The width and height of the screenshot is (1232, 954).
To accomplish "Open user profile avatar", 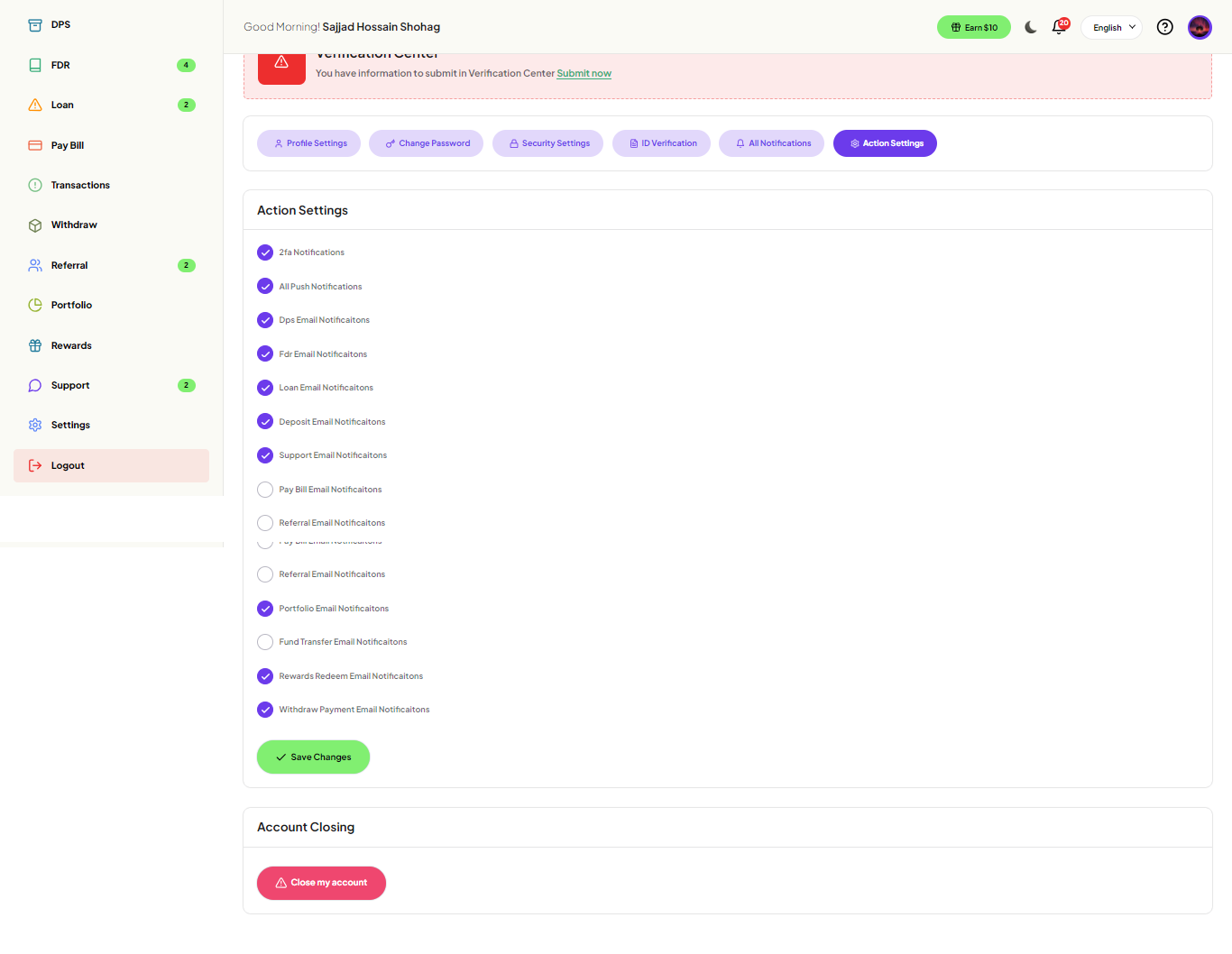I will tap(1199, 27).
